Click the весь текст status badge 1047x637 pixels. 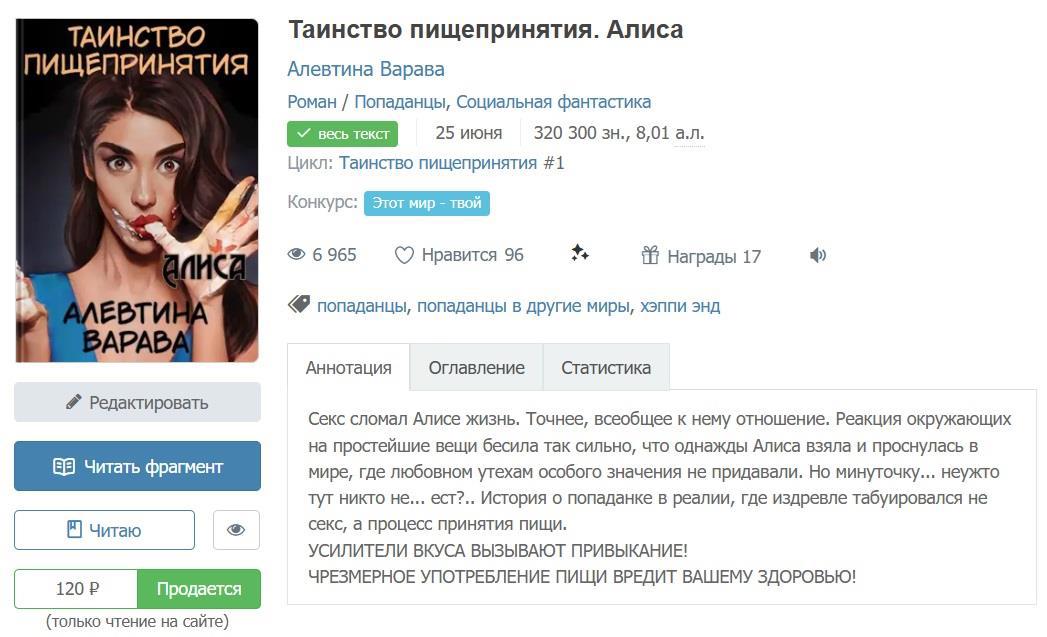(343, 134)
